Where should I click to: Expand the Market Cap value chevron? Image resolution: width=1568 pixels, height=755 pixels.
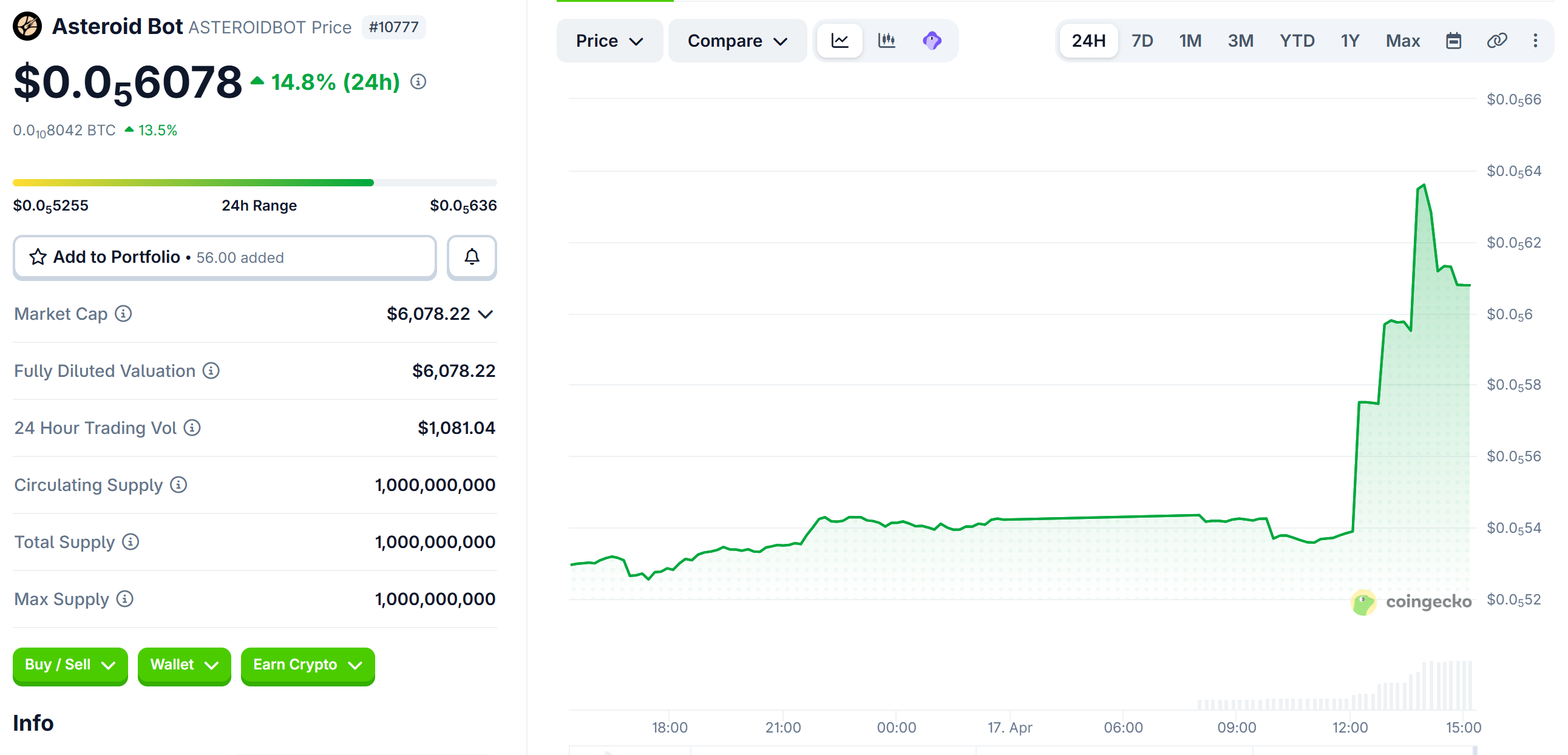pos(485,314)
